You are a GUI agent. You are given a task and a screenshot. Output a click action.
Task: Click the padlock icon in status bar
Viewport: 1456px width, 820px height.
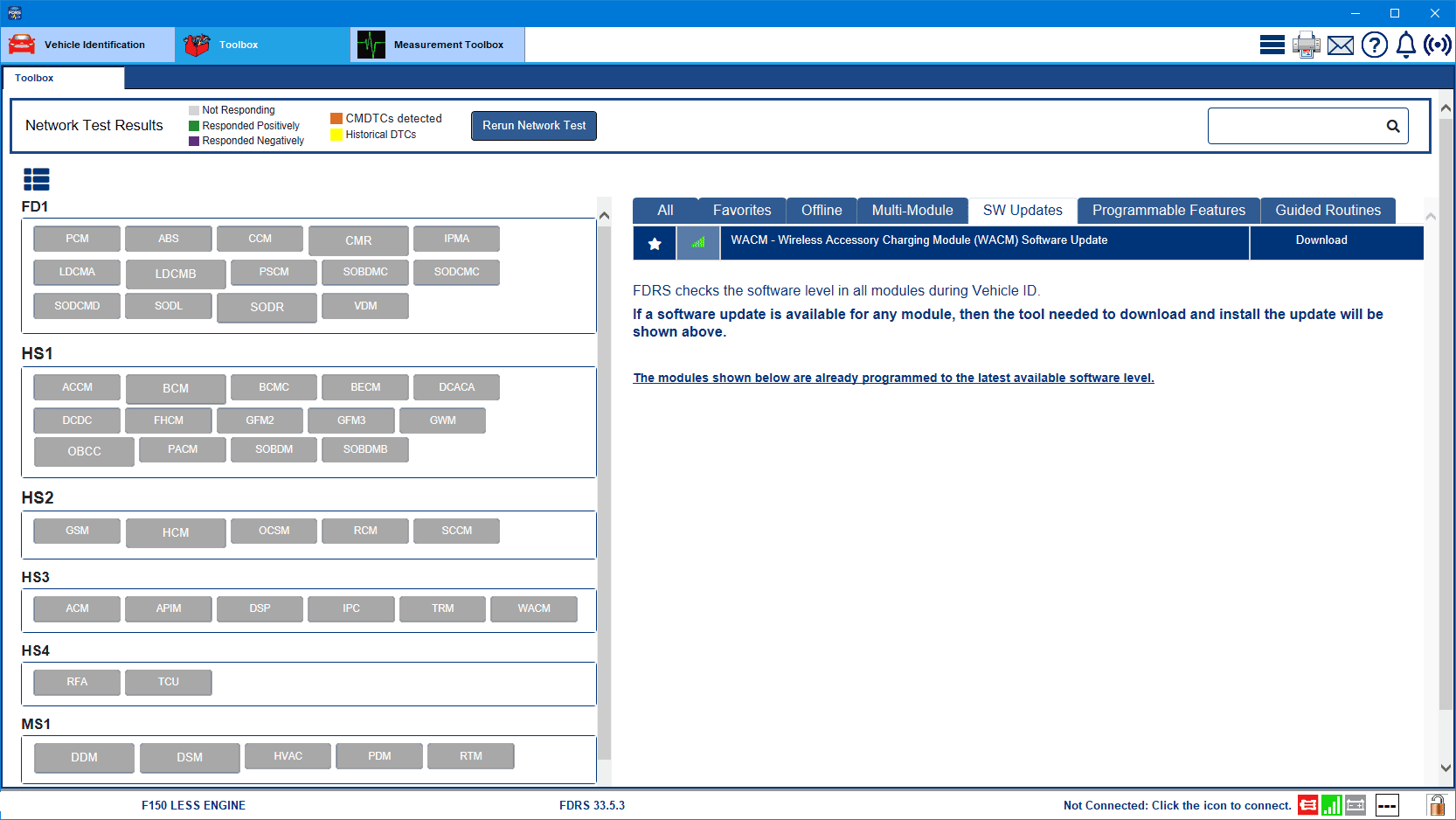click(x=1436, y=805)
